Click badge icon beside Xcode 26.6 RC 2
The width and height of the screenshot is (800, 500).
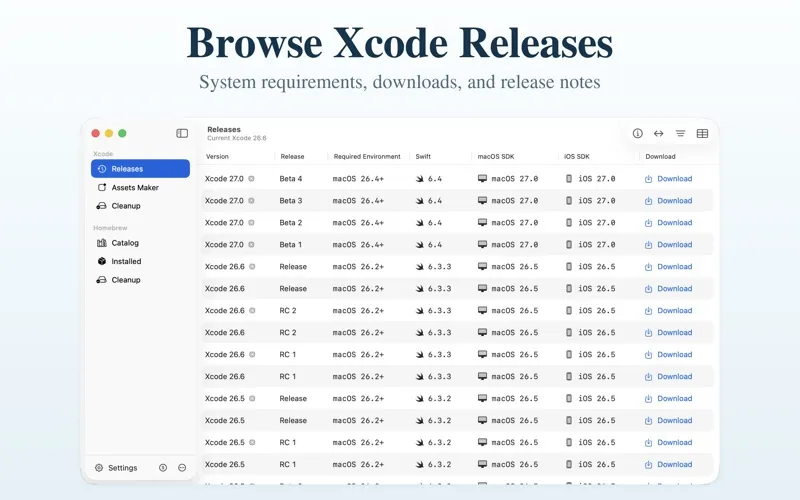tap(252, 311)
